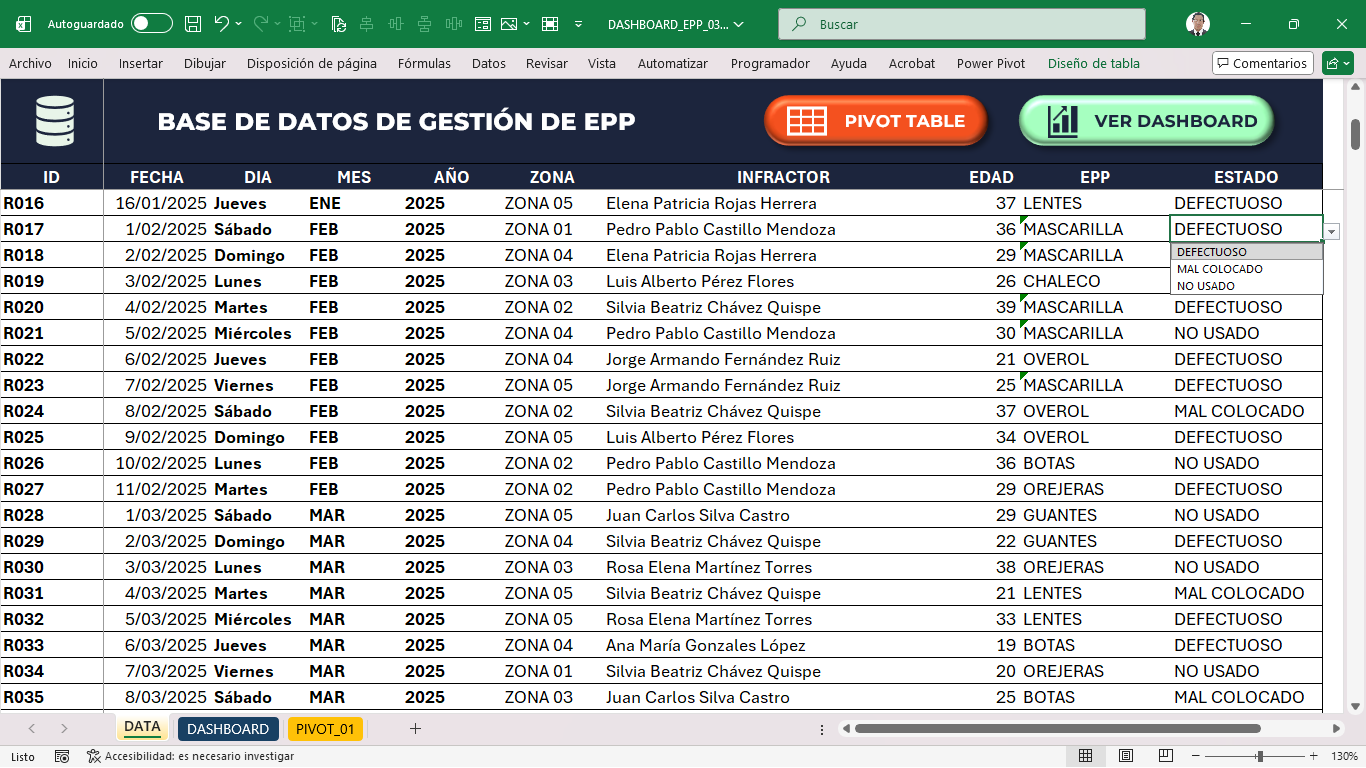The width and height of the screenshot is (1366, 768).
Task: Switch to the DASHBOARD sheet tab
Action: 228,729
